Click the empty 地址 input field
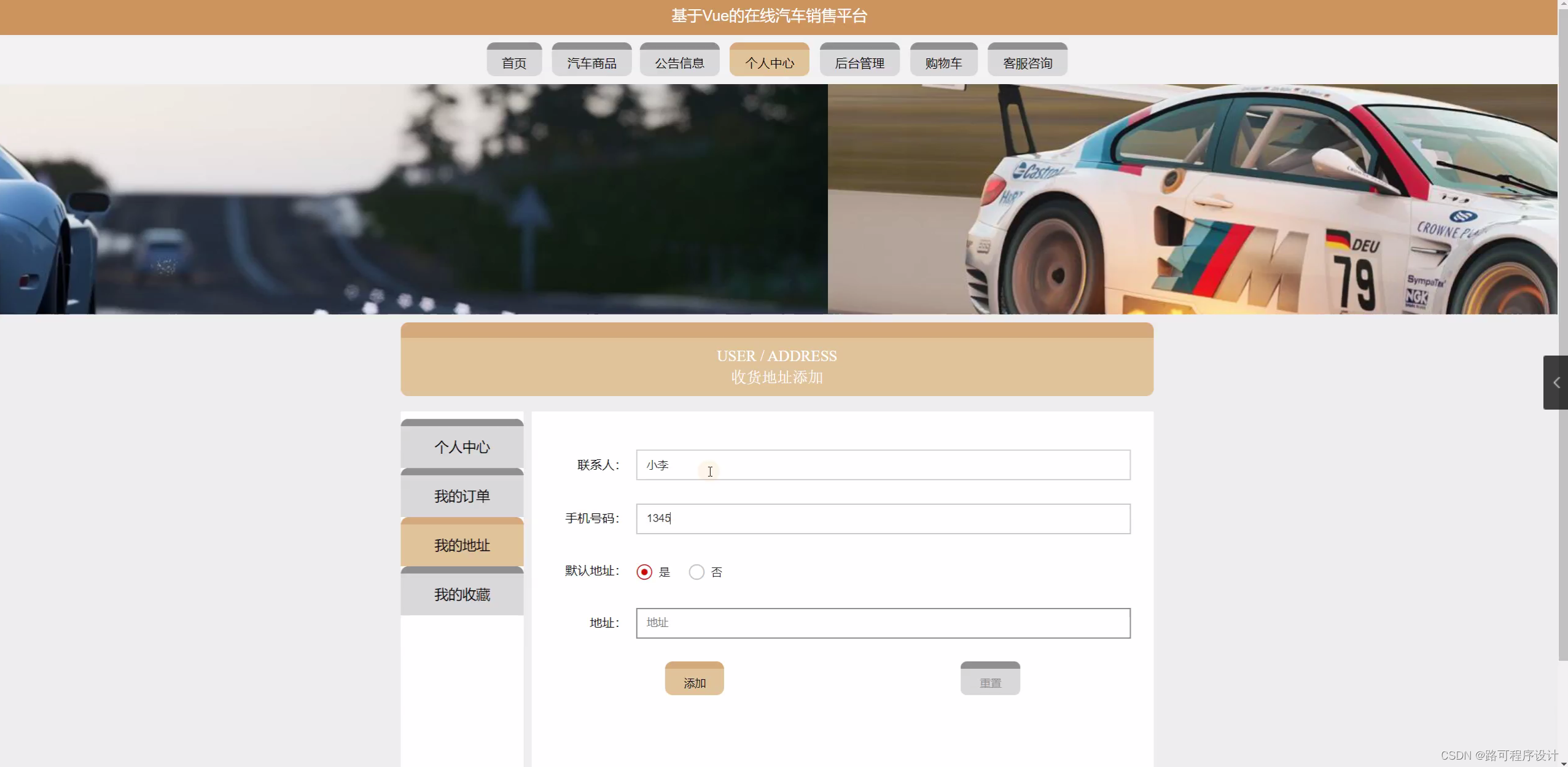Screen dimensions: 1568x767 click(883, 623)
